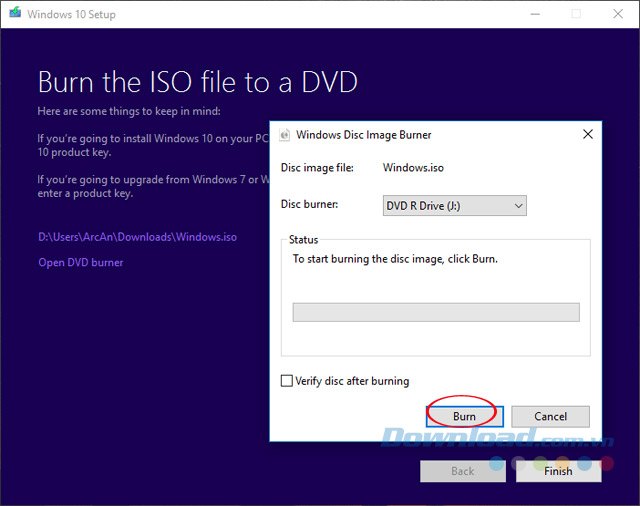Click the 'Disc burner:' label
The image size is (640, 506).
[309, 204]
